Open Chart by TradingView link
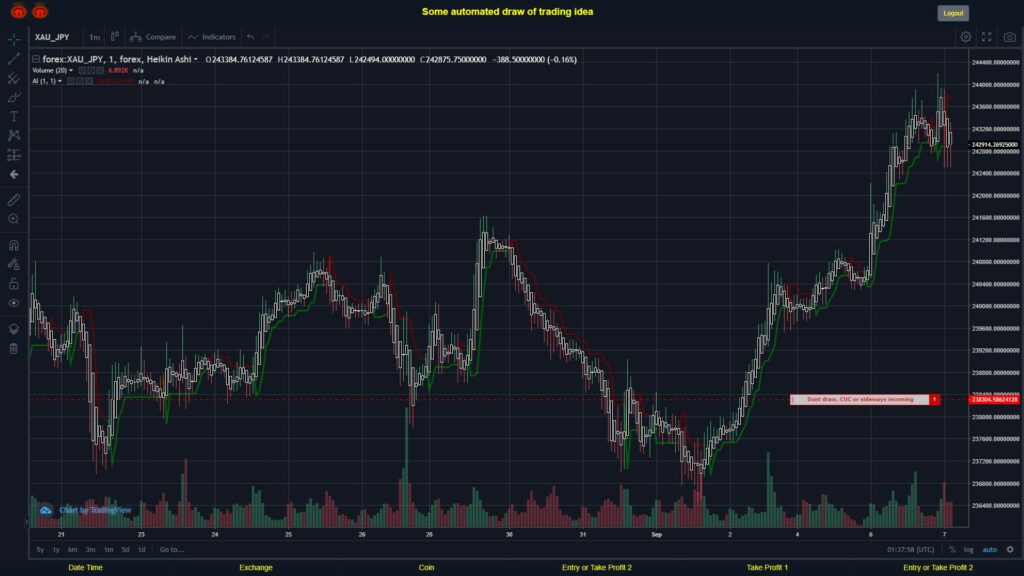The height and width of the screenshot is (576, 1024). 95,510
